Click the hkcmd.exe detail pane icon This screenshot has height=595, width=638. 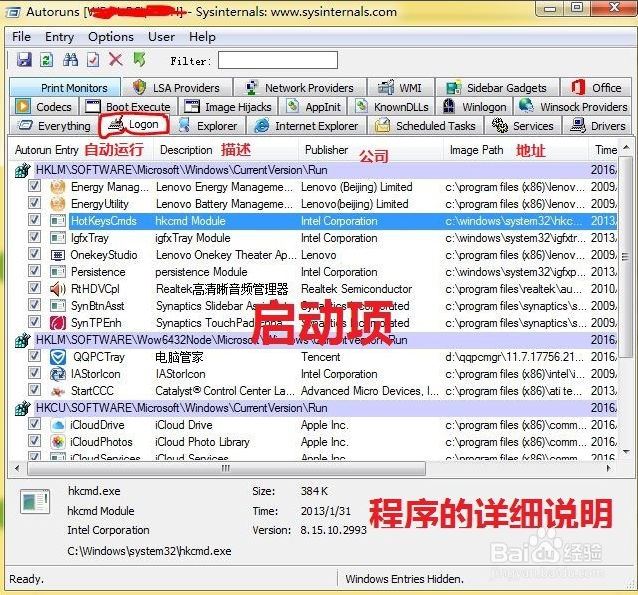35,501
